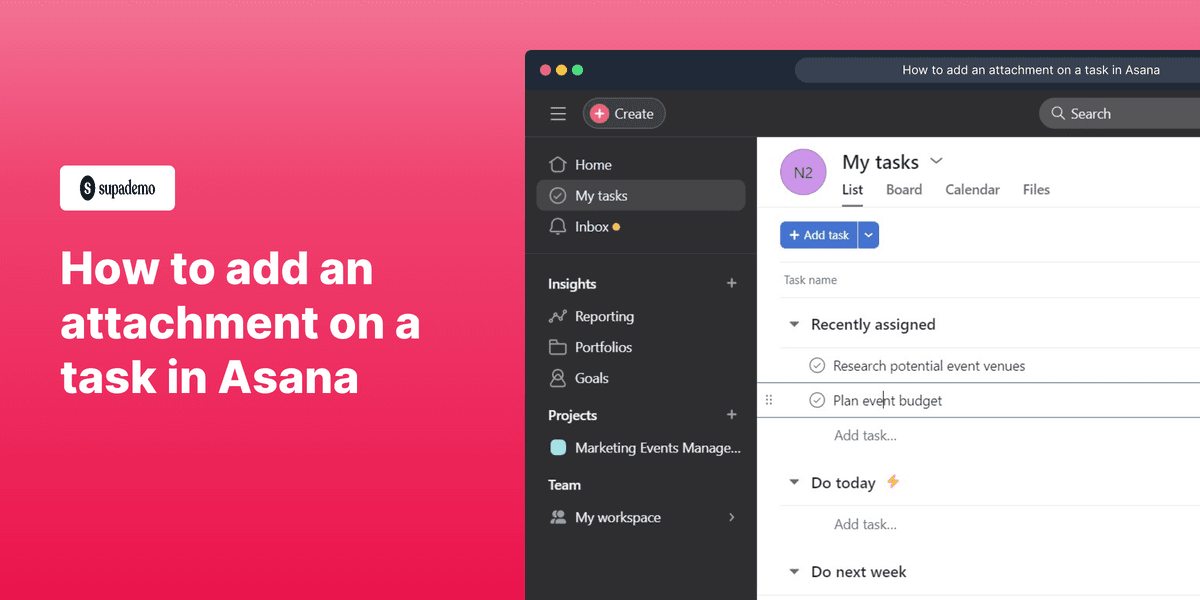Viewport: 1200px width, 600px height.
Task: Click the lightning bolt icon beside Do today
Action: pos(892,482)
